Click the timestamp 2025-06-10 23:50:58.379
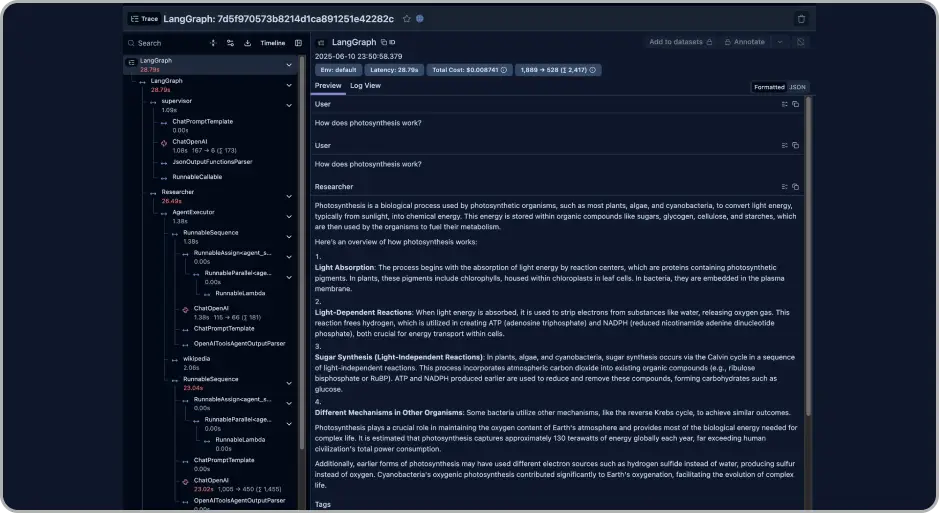 [x=359, y=56]
